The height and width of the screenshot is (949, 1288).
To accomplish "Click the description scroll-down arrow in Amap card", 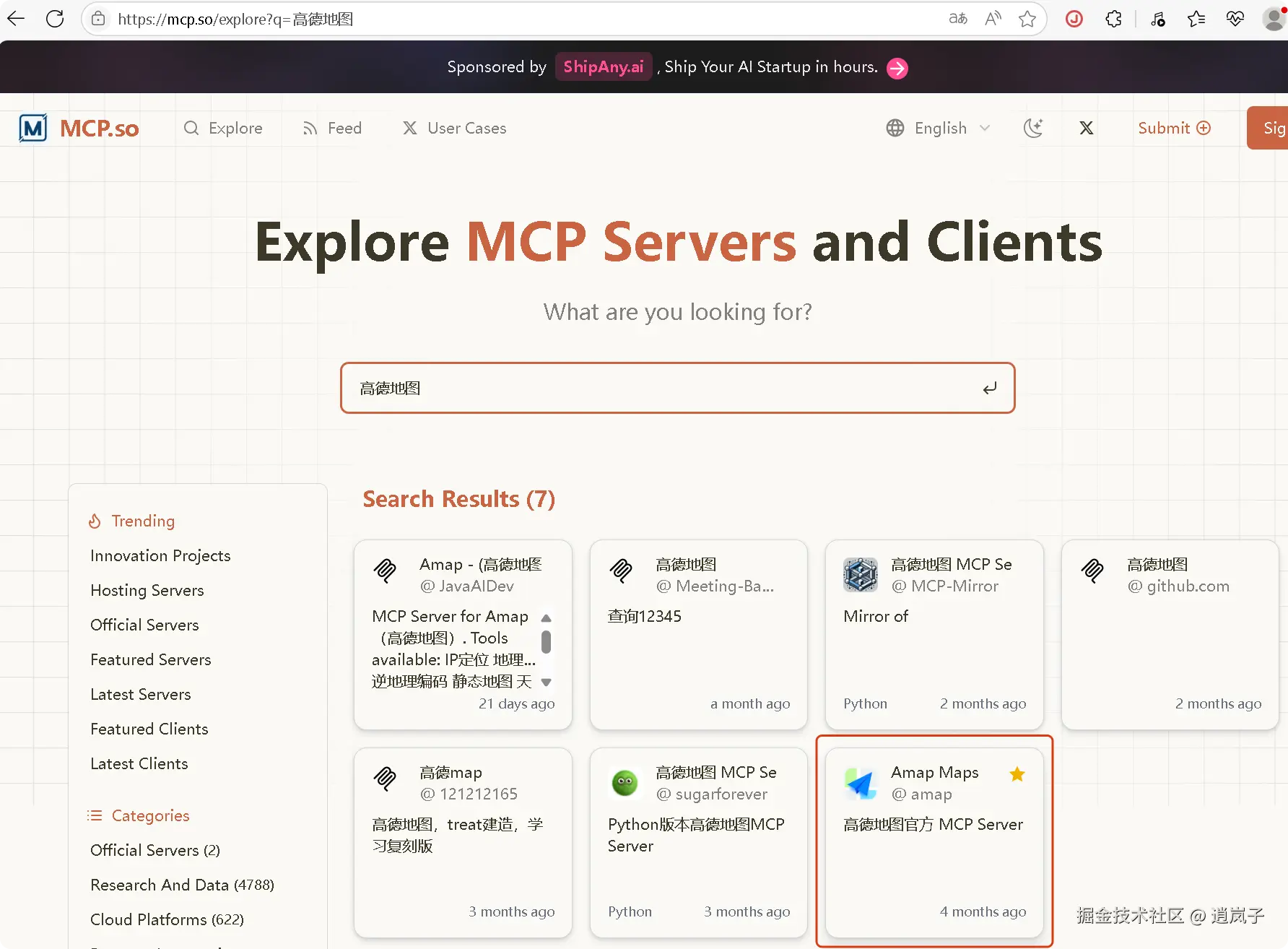I will pos(547,682).
